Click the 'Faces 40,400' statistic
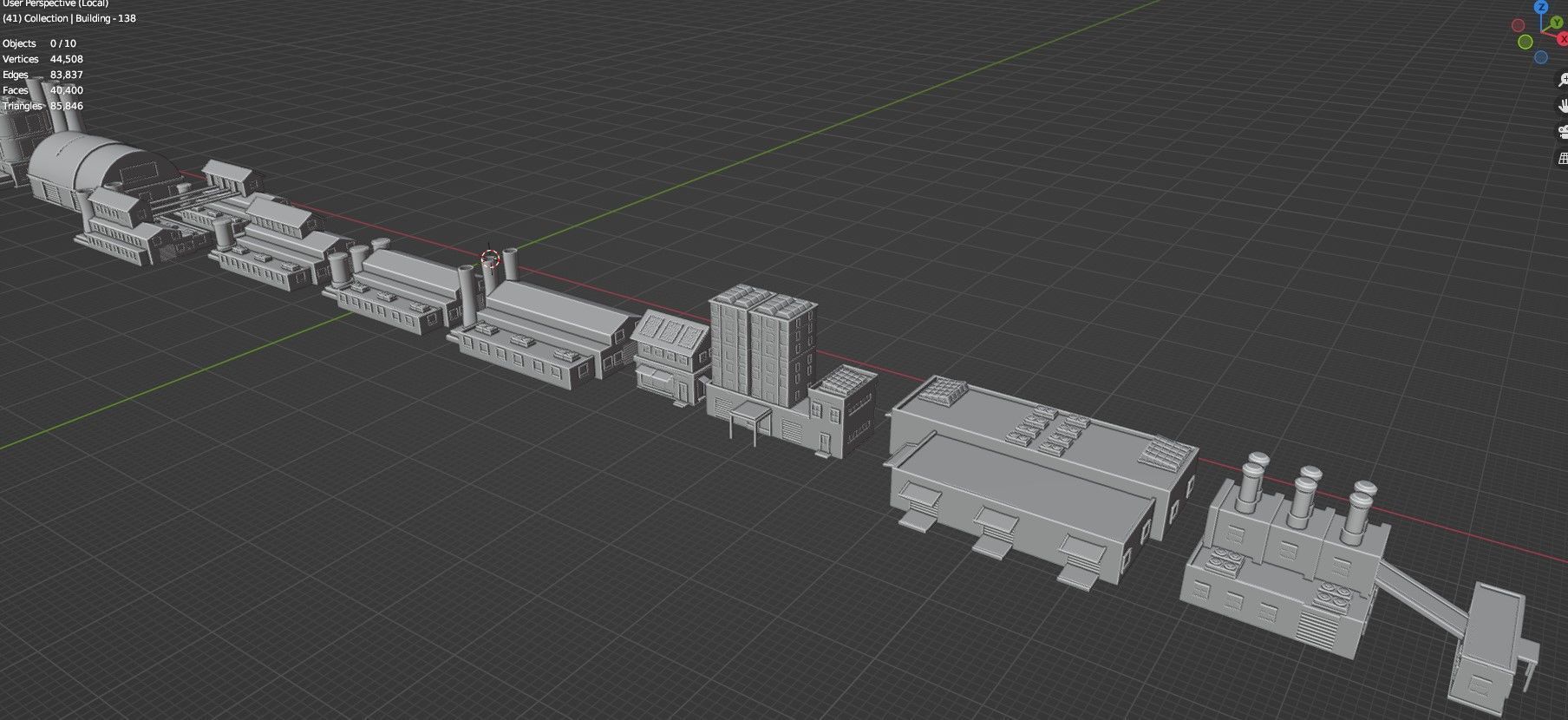 pos(43,90)
